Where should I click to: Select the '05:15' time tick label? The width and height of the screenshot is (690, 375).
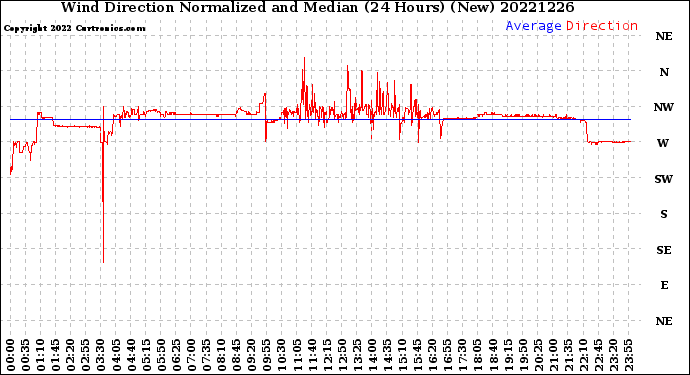tap(146, 355)
